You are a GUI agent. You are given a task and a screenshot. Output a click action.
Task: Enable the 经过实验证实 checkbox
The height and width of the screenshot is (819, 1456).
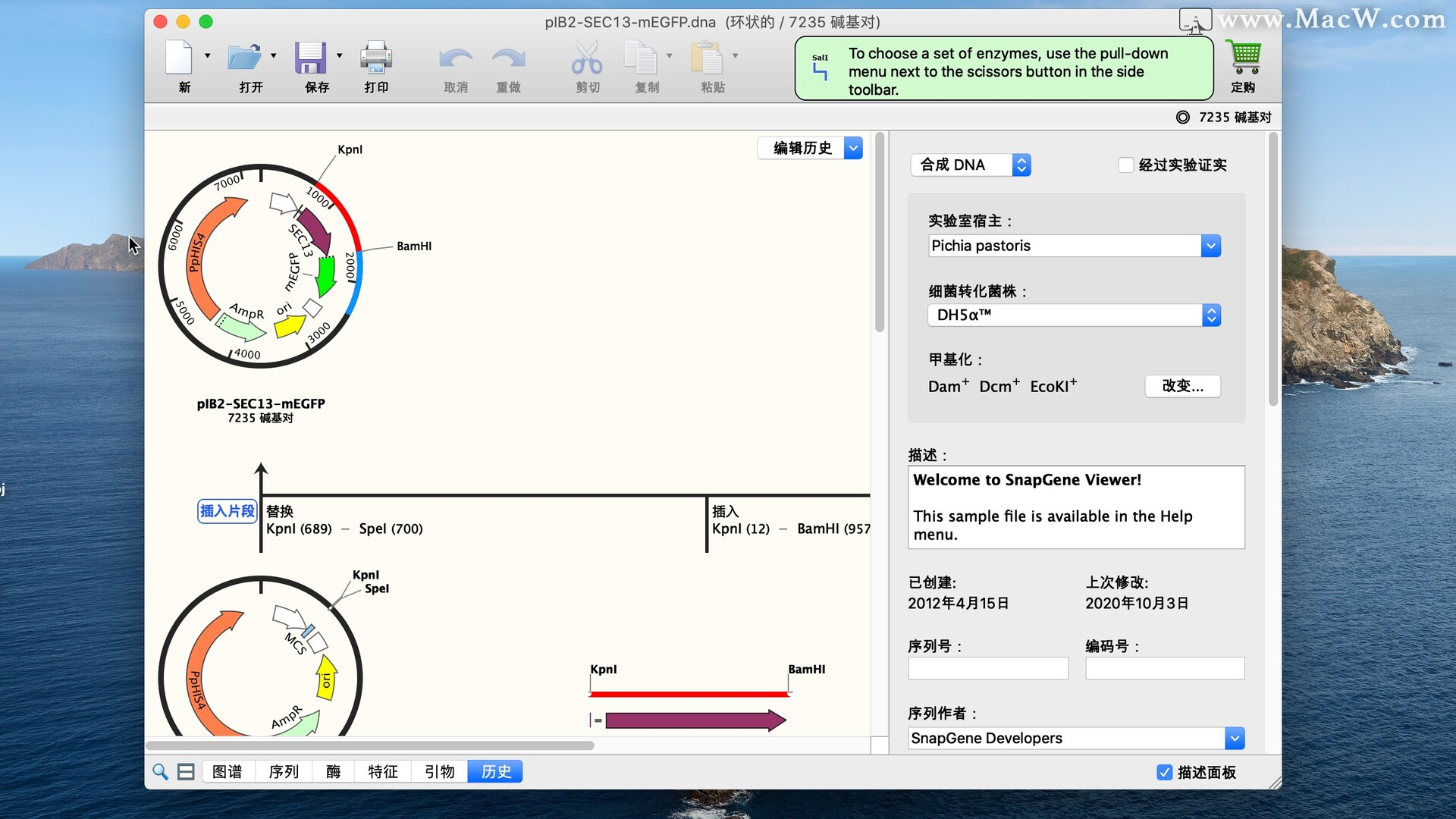(1126, 165)
